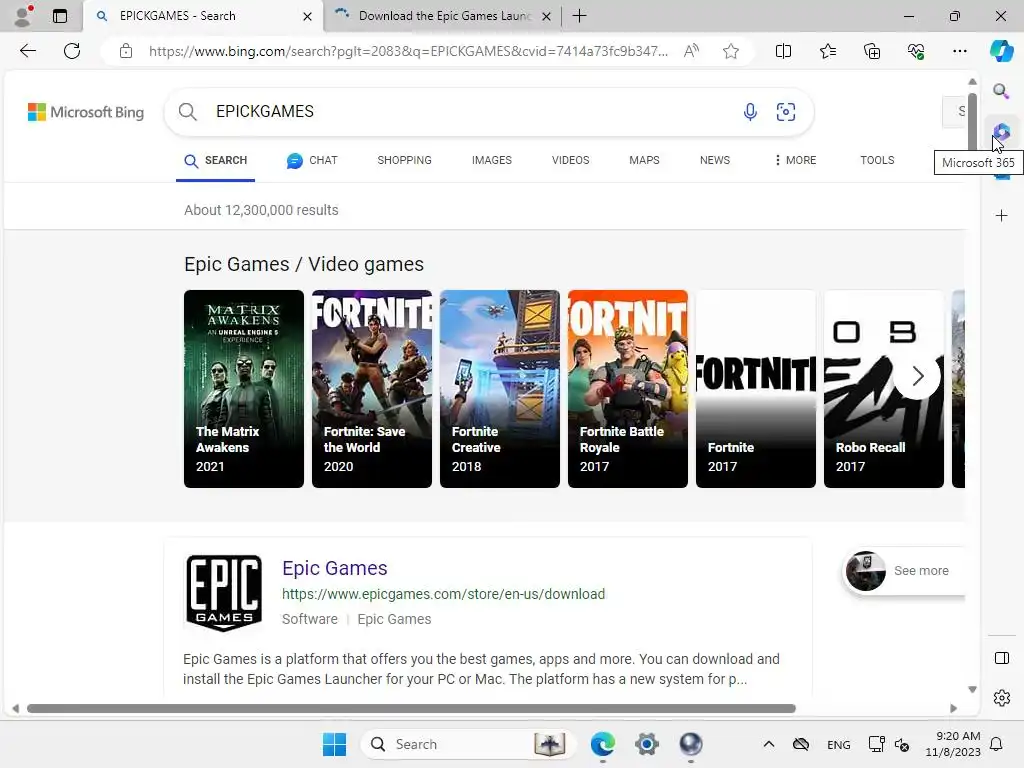Open the Windows Start menu
This screenshot has height=768, width=1024.
pyautogui.click(x=334, y=744)
